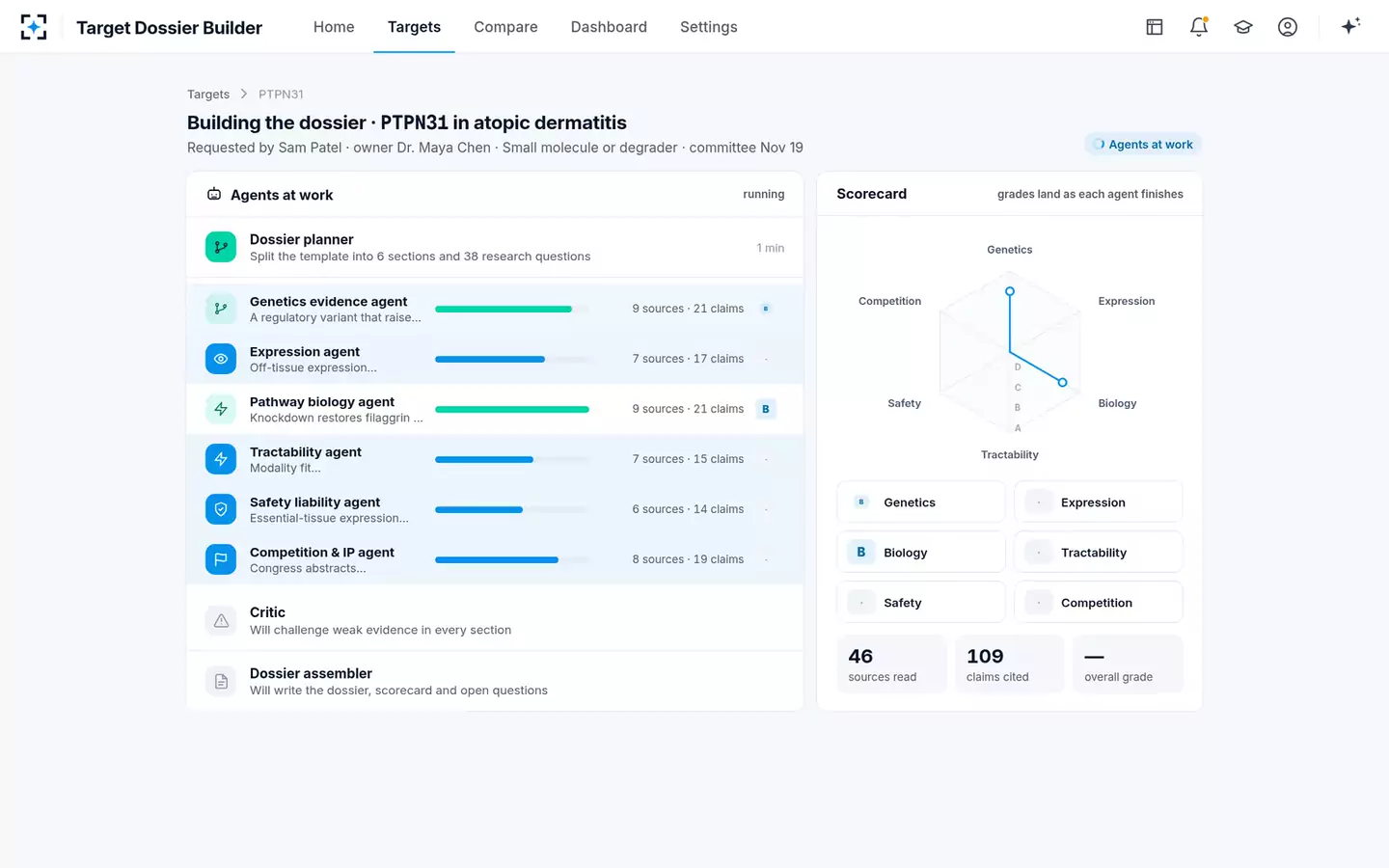Screen dimensions: 1389x868
Task: Click the Pathway biology agent bolt icon
Action: click(221, 409)
